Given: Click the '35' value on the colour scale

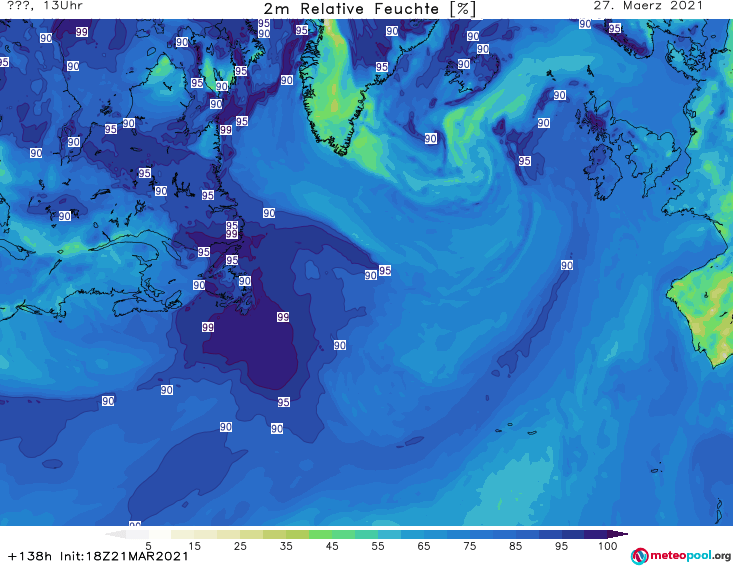Looking at the screenshot, I should (286, 546).
